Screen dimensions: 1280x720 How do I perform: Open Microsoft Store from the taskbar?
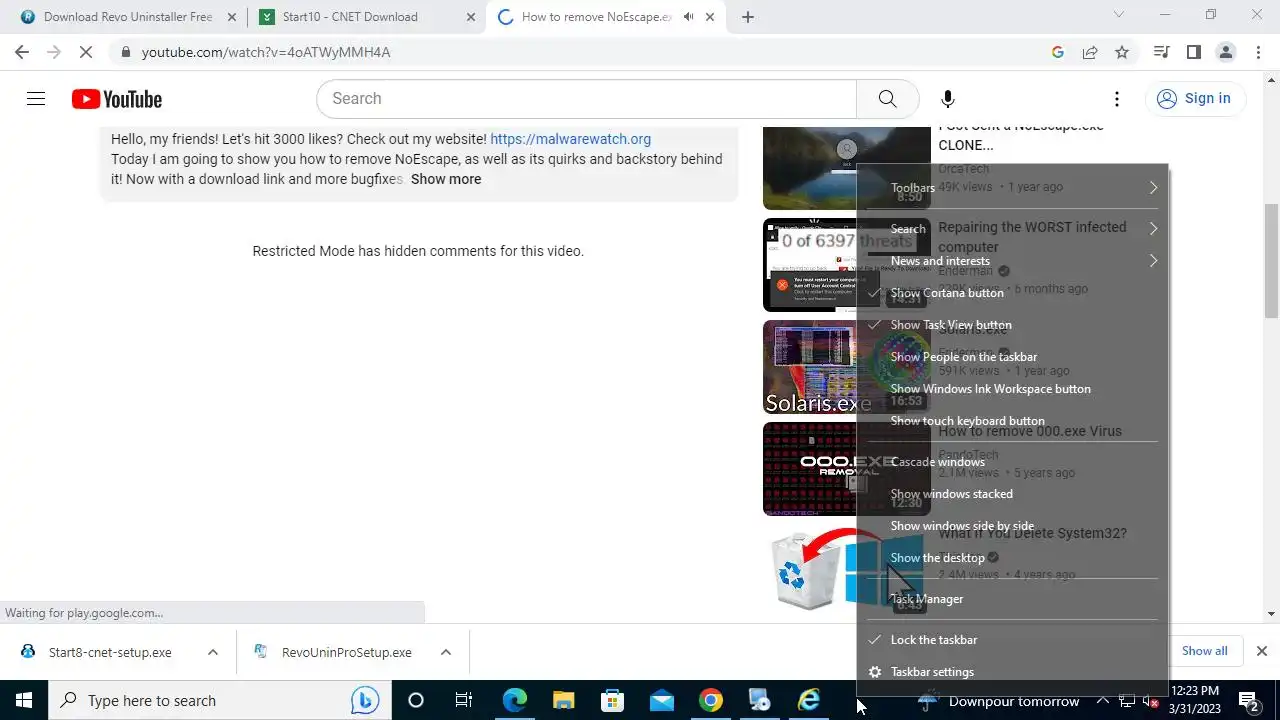click(612, 700)
